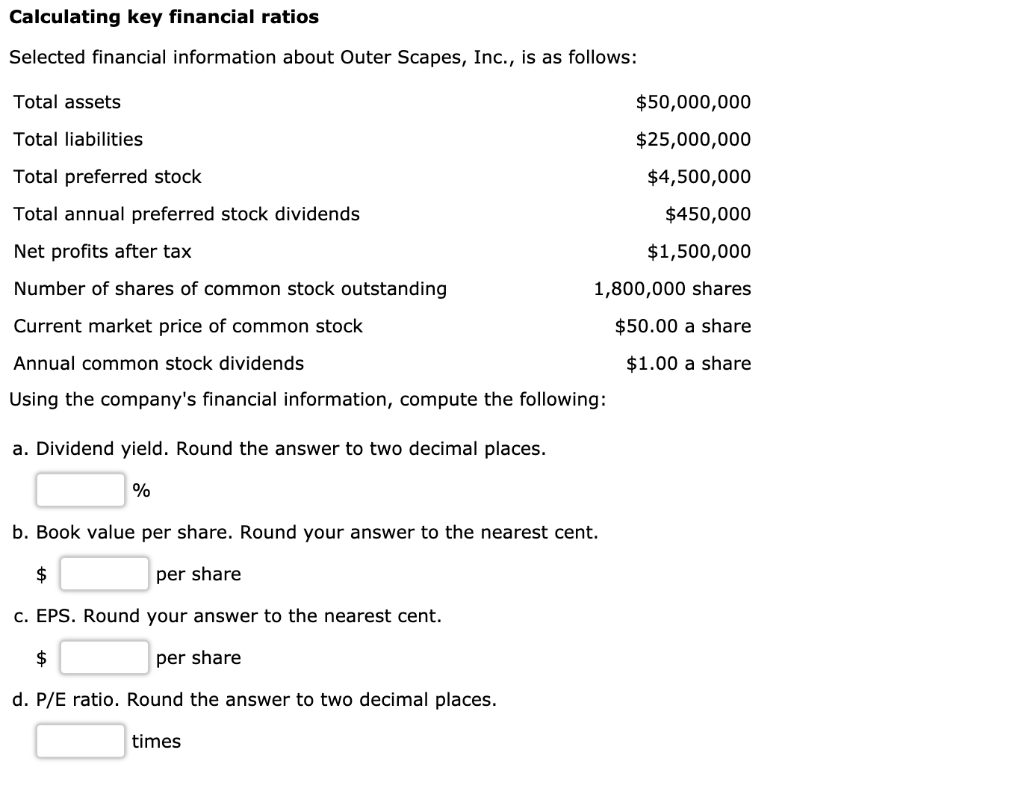Viewport: 1024px width, 794px height.
Task: Click the Book value per share input field
Action: pyautogui.click(x=104, y=572)
